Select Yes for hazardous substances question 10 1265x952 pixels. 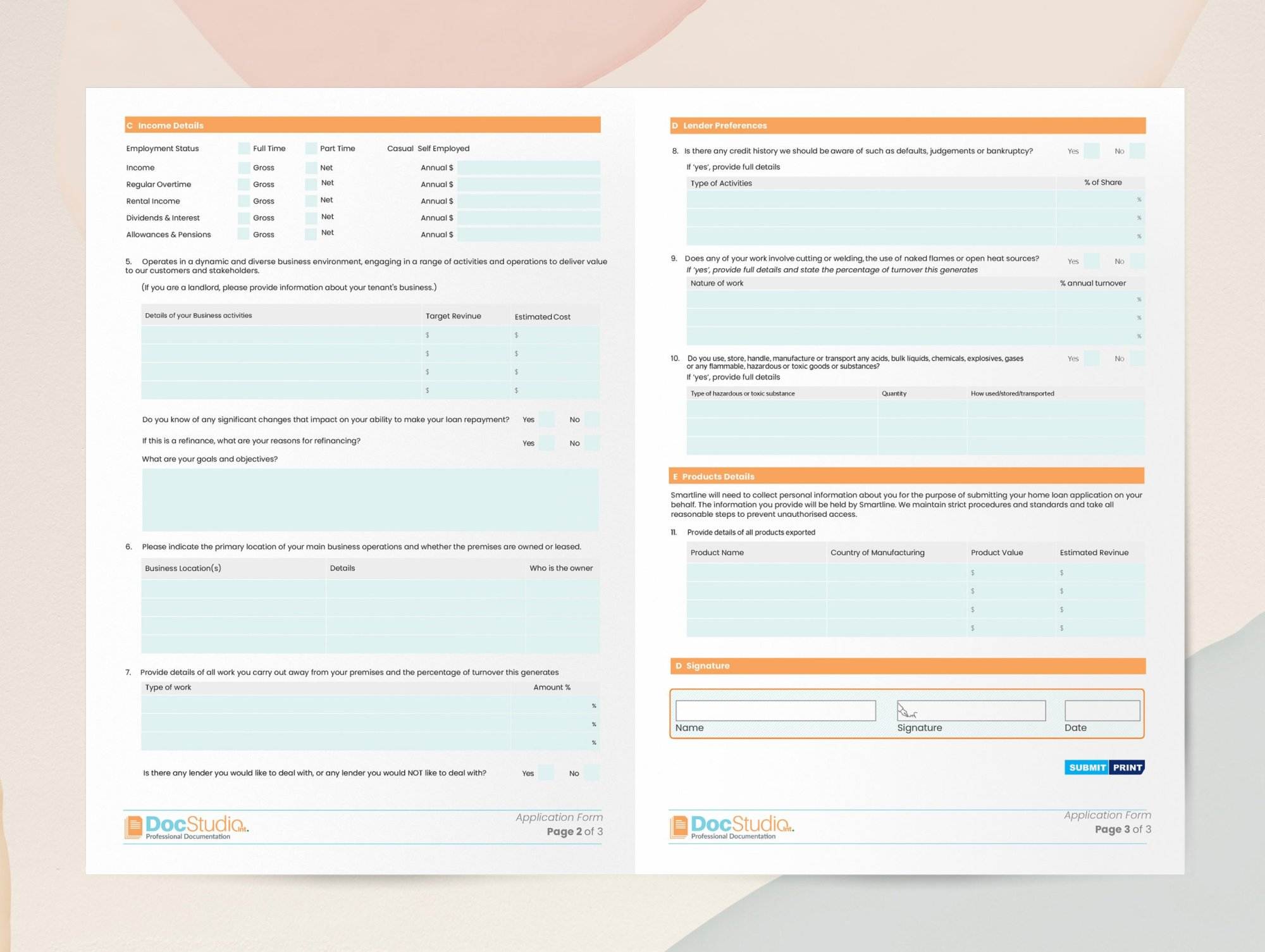(1091, 359)
